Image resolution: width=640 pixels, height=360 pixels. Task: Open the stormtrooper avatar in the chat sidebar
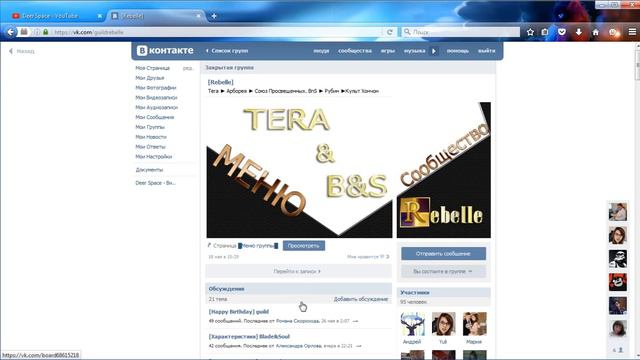618,259
